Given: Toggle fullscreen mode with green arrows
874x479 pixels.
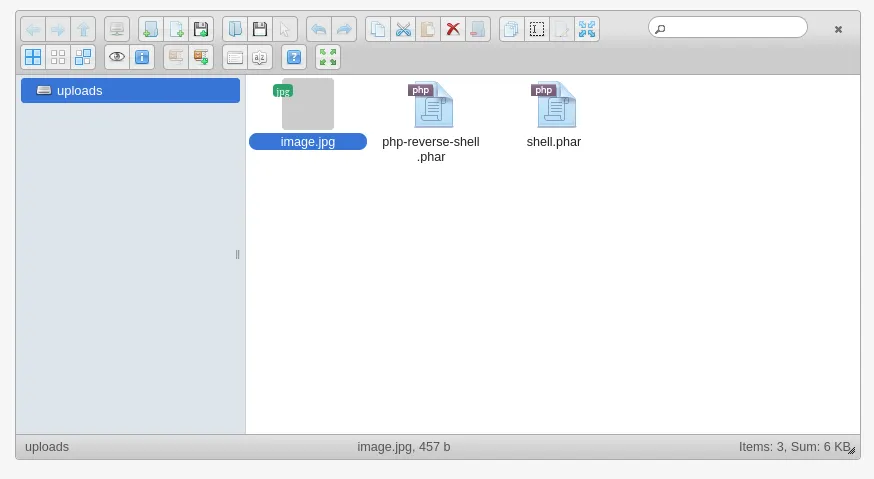Looking at the screenshot, I should [x=328, y=57].
